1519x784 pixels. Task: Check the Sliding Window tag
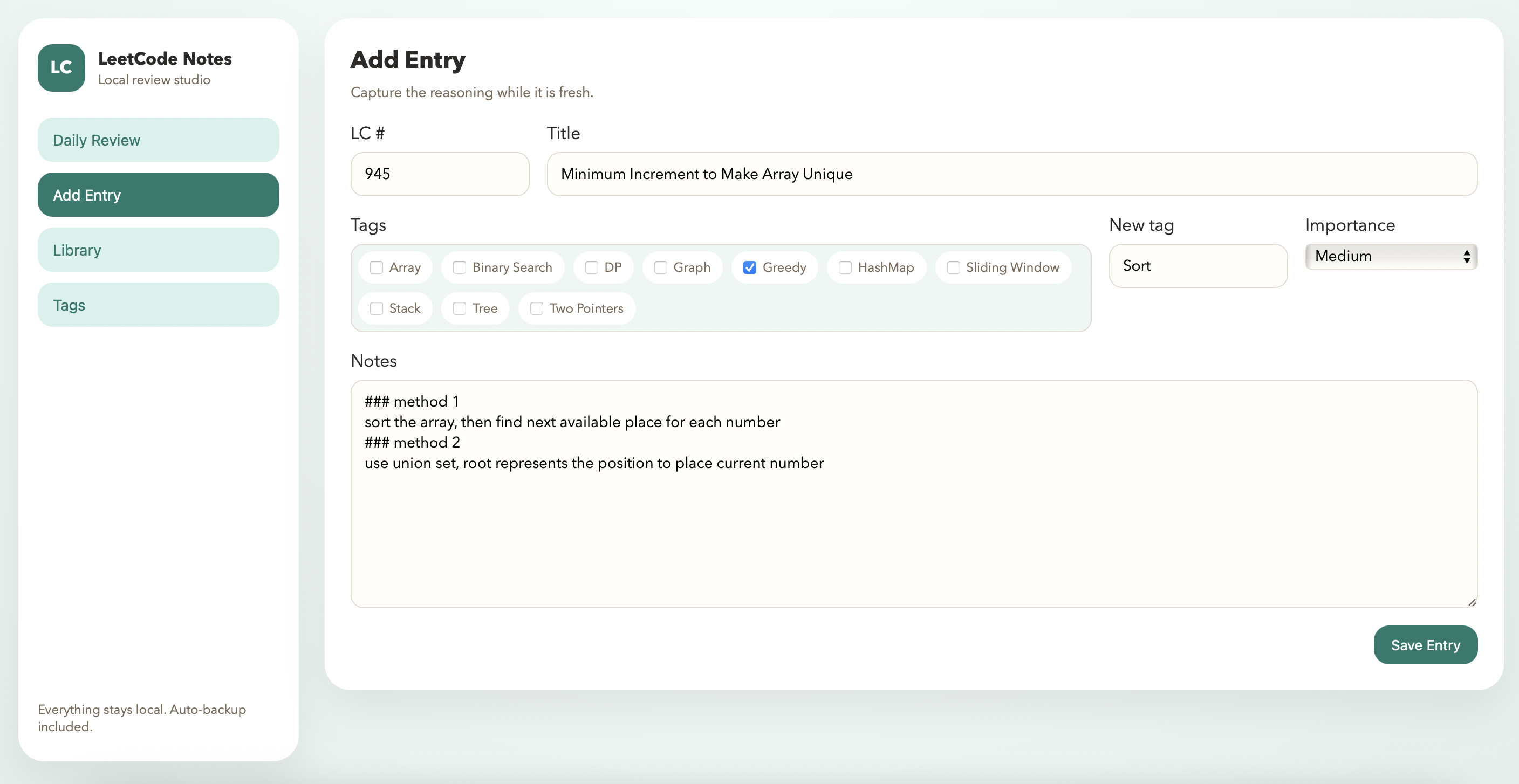[953, 267]
